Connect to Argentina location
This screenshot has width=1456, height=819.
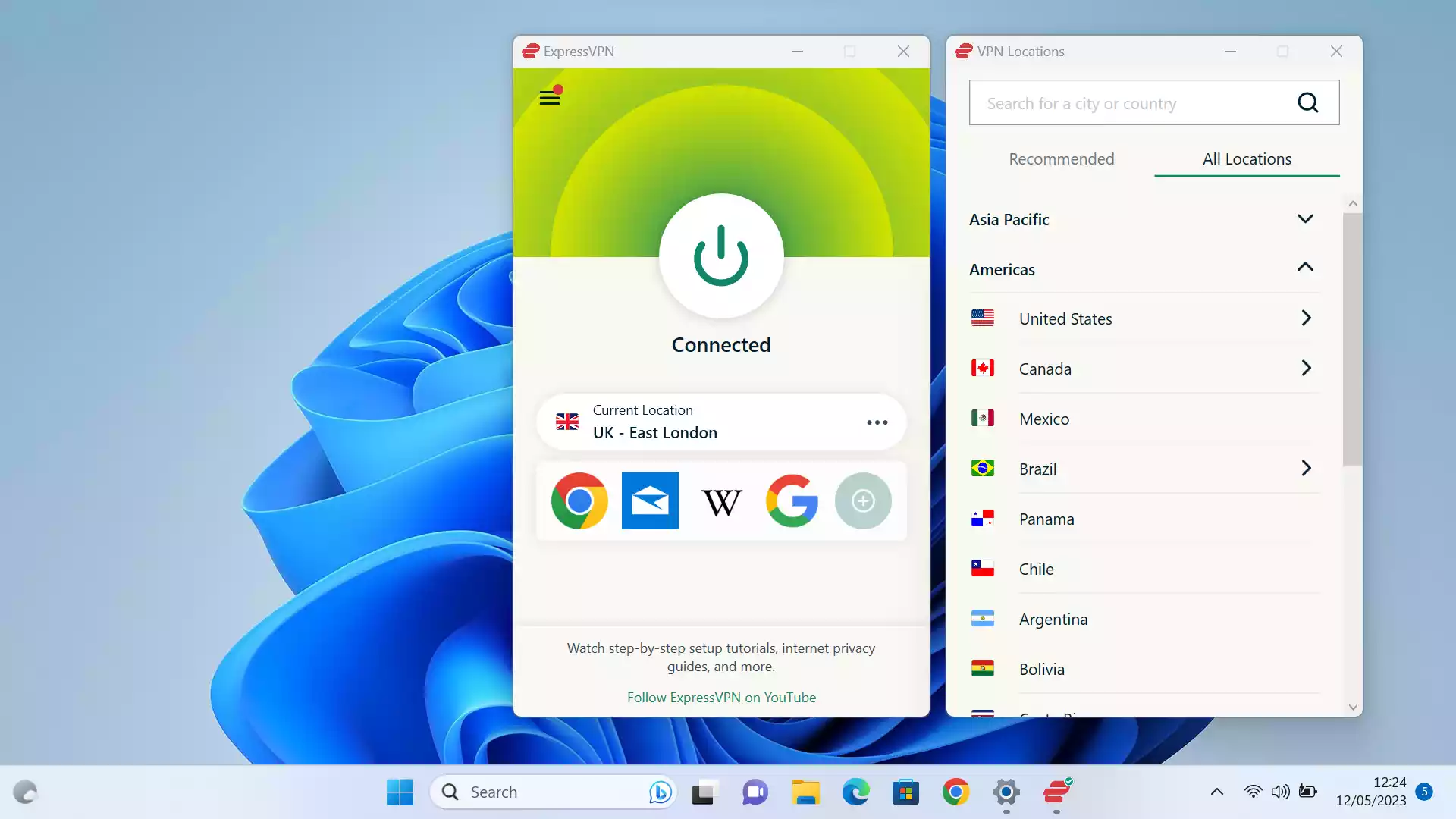tap(1144, 619)
